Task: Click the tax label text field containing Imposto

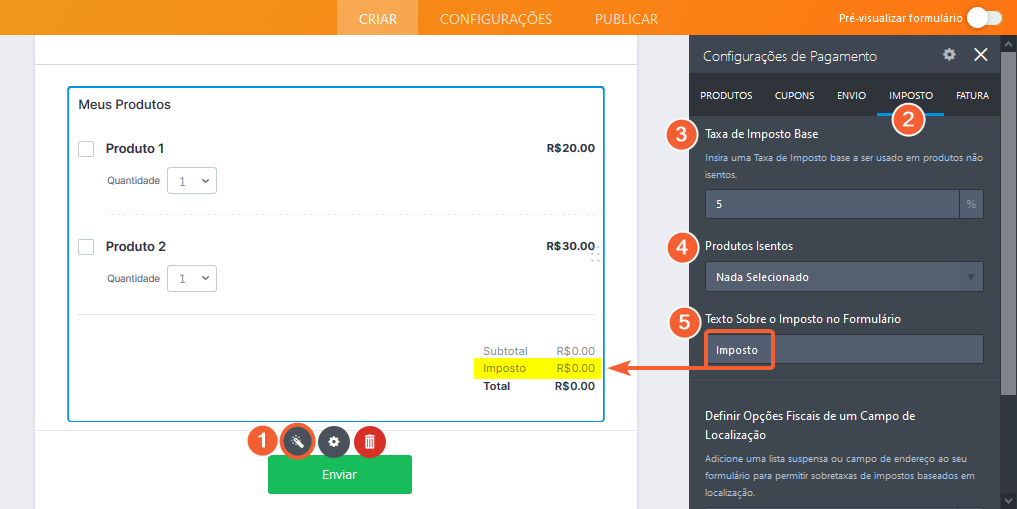Action: 843,350
